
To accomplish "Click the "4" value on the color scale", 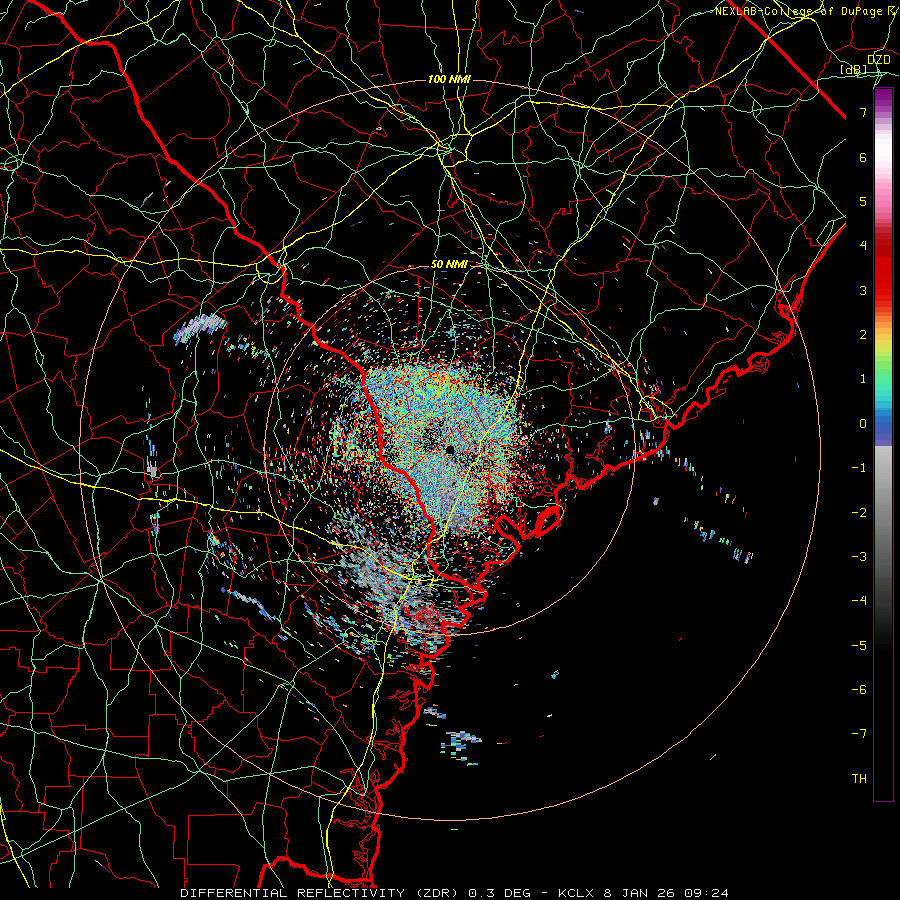I will click(x=863, y=246).
